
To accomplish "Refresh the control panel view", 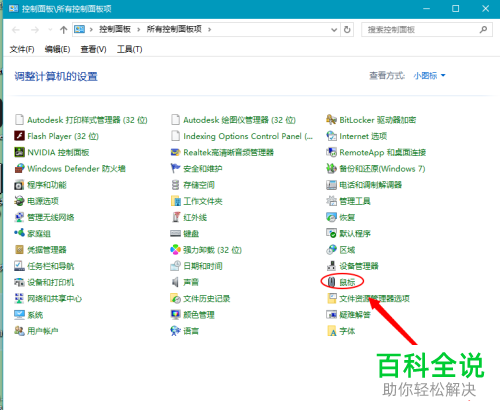I will 347,30.
